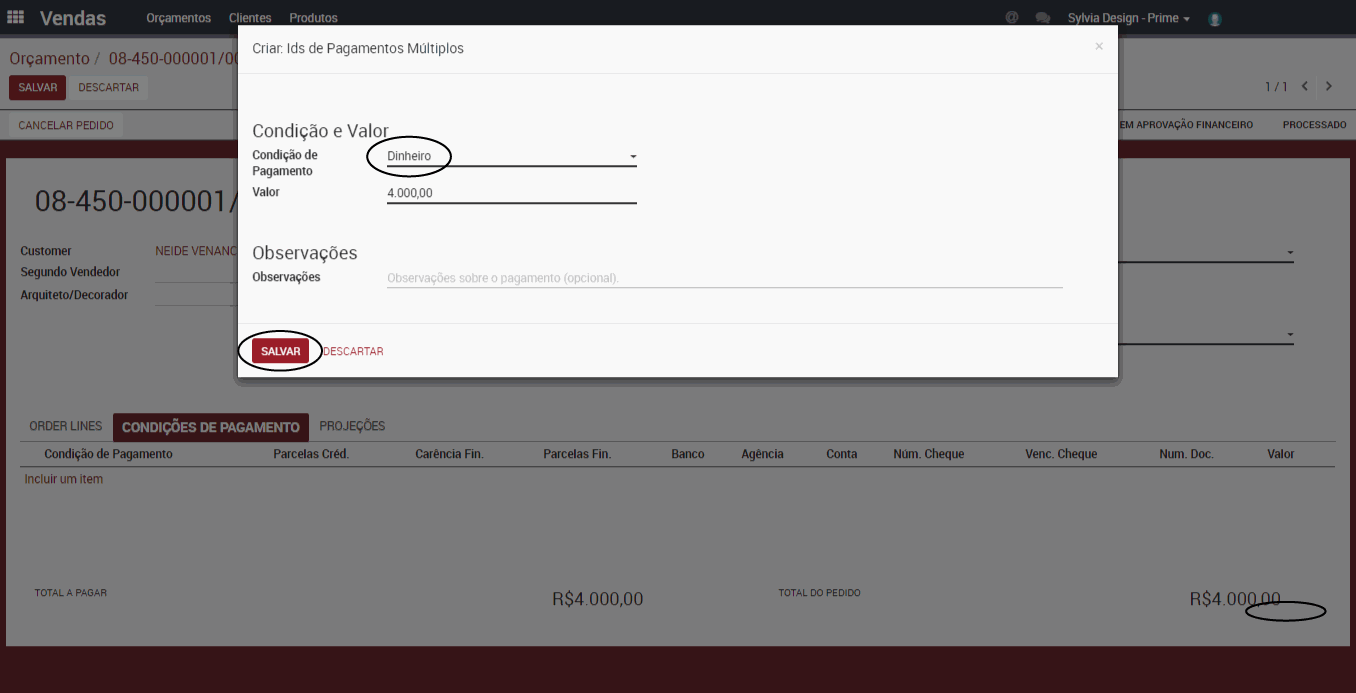Screen dimensions: 1356x693
Task: Click the user avatar icon
Action: point(1215,18)
